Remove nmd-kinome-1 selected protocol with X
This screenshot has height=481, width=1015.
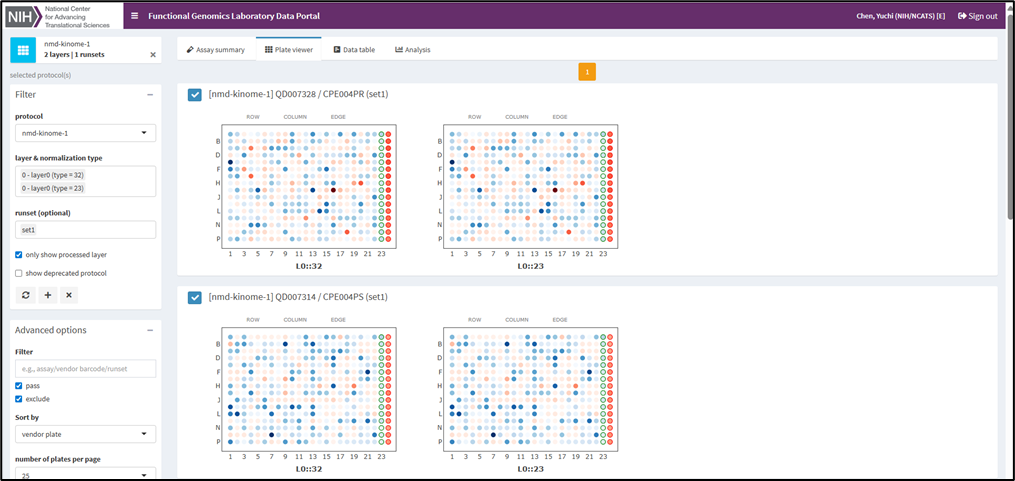pyautogui.click(x=153, y=55)
